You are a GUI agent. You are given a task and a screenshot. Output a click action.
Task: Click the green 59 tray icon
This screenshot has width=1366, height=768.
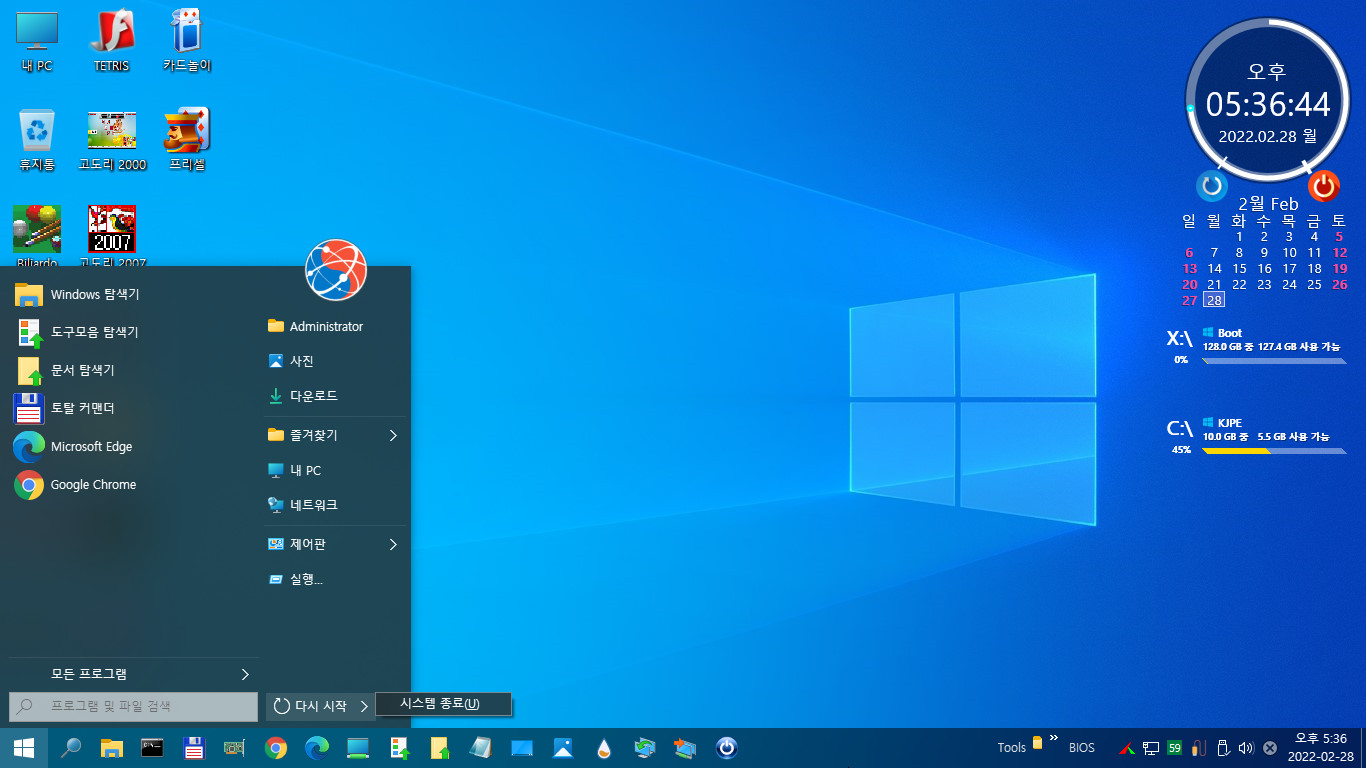coord(1175,748)
